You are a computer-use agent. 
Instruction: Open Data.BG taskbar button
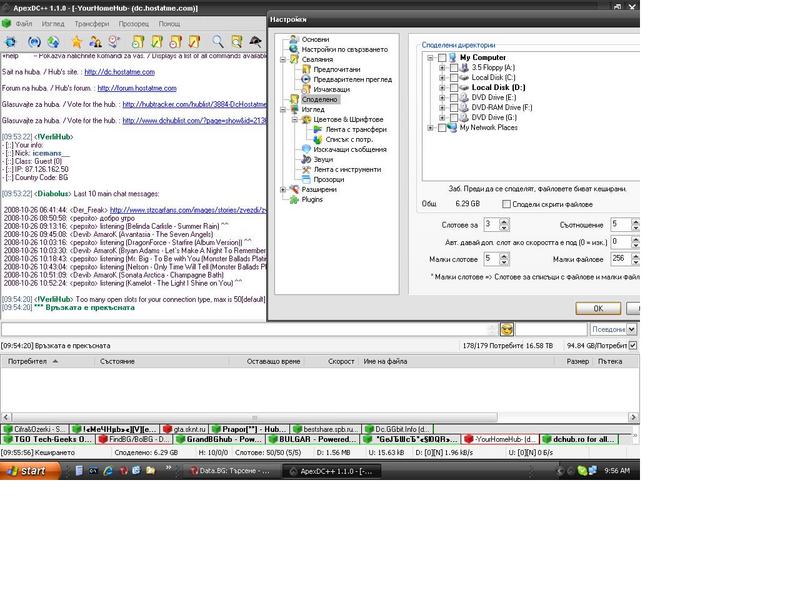click(x=232, y=471)
